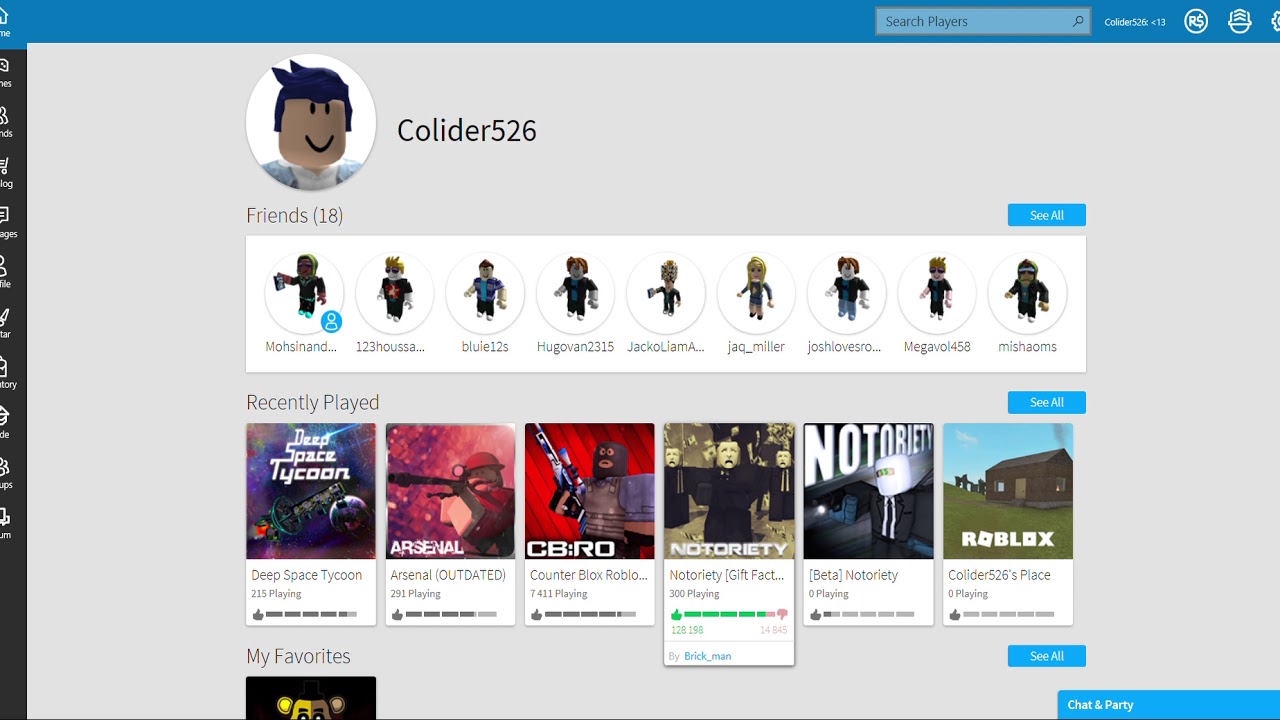
Task: Click the 128 198 upvote count
Action: [687, 630]
